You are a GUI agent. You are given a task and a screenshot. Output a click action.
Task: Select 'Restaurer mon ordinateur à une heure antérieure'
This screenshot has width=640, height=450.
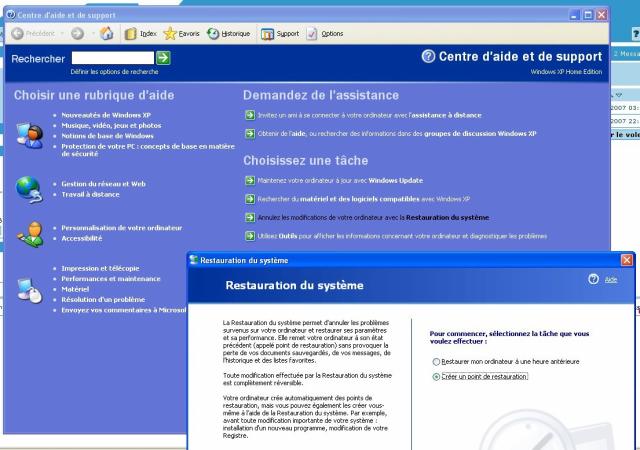point(506,362)
